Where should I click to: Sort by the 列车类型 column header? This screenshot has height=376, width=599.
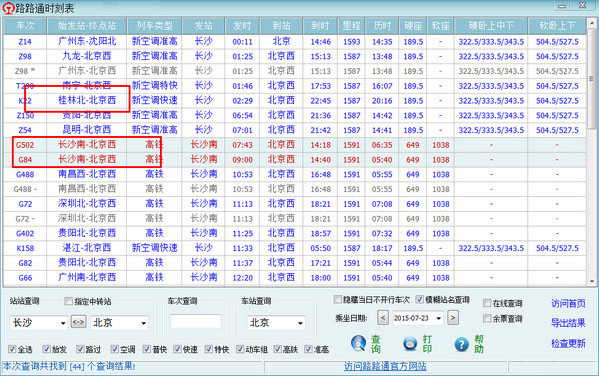[154, 26]
